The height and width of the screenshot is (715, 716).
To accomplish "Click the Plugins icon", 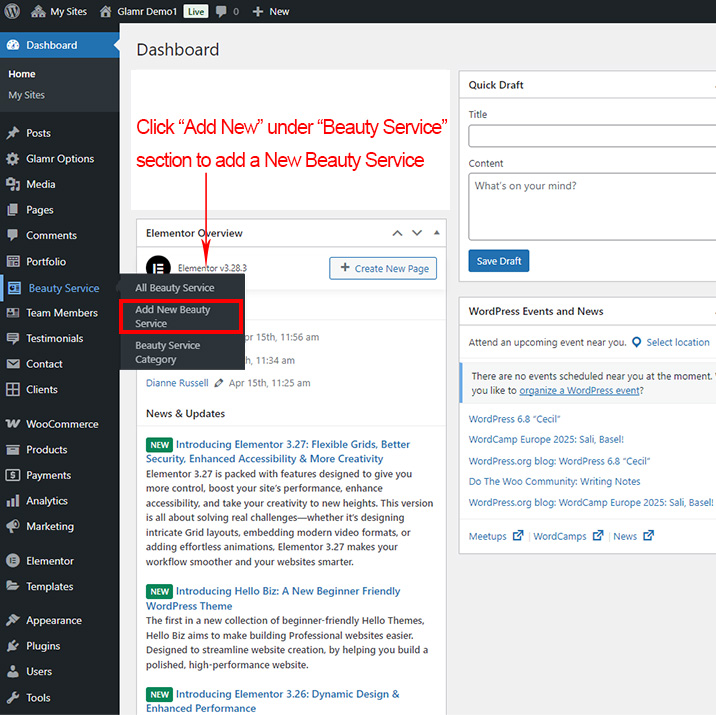I will 13,646.
